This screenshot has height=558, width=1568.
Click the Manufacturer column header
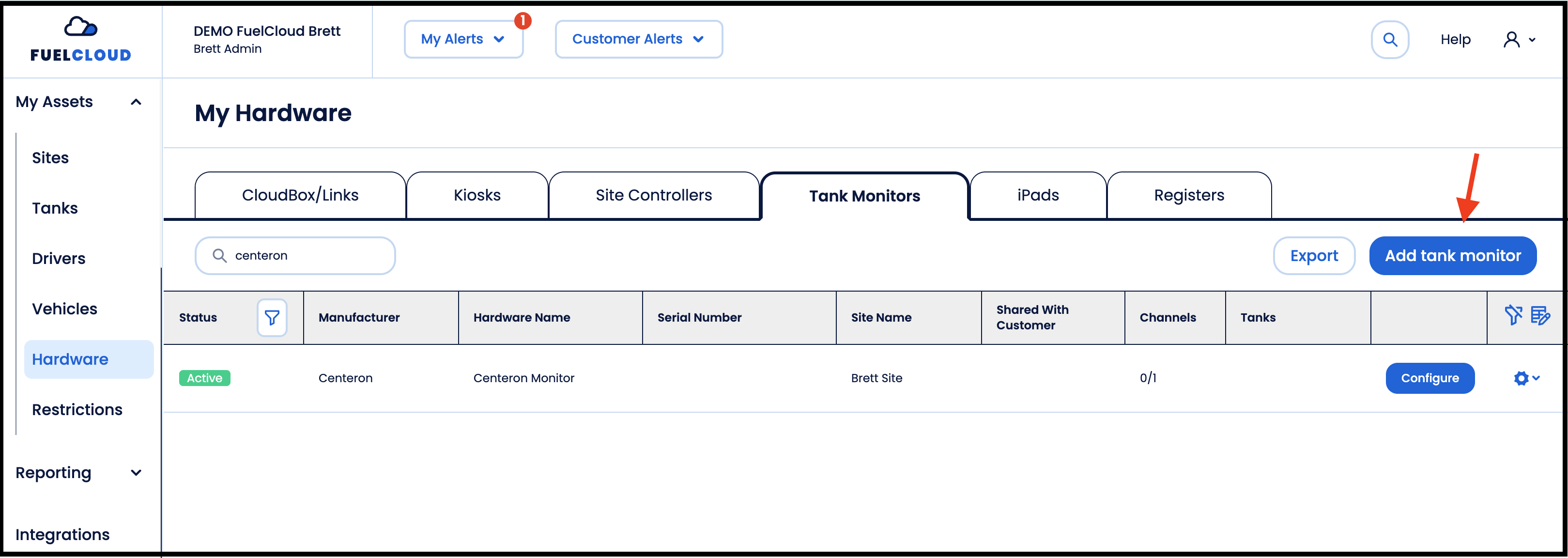pos(359,317)
